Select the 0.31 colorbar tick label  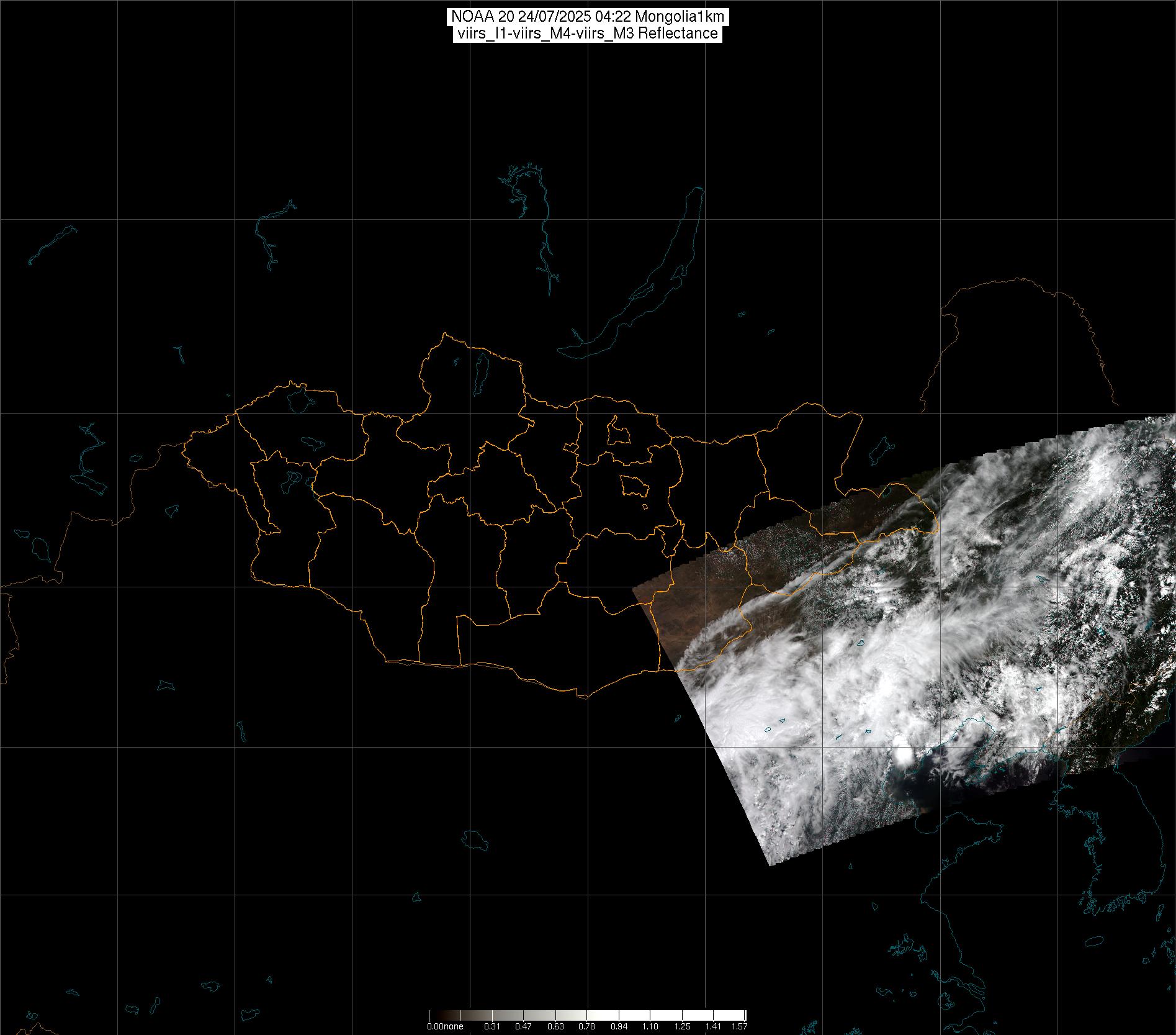click(x=492, y=1026)
